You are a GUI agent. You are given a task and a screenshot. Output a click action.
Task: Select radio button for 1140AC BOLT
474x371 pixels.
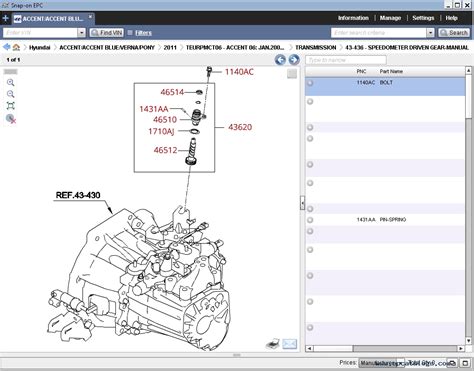[x=310, y=83]
